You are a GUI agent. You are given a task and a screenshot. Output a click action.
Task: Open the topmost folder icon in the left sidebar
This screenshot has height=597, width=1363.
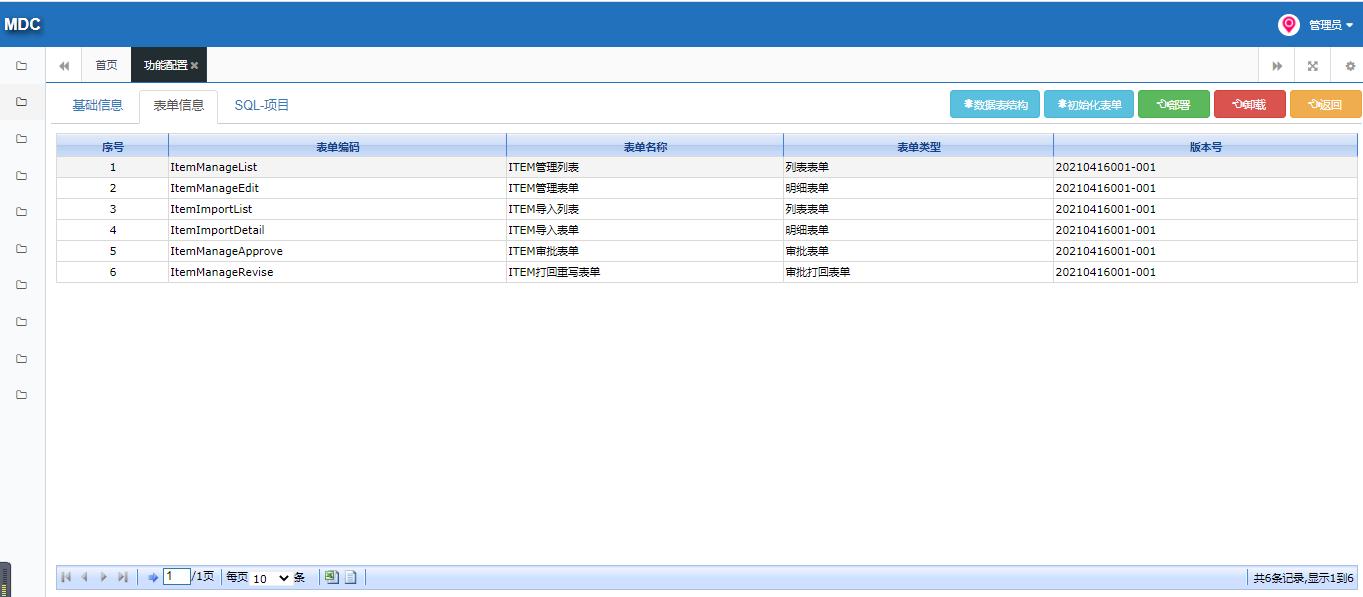pyautogui.click(x=22, y=66)
